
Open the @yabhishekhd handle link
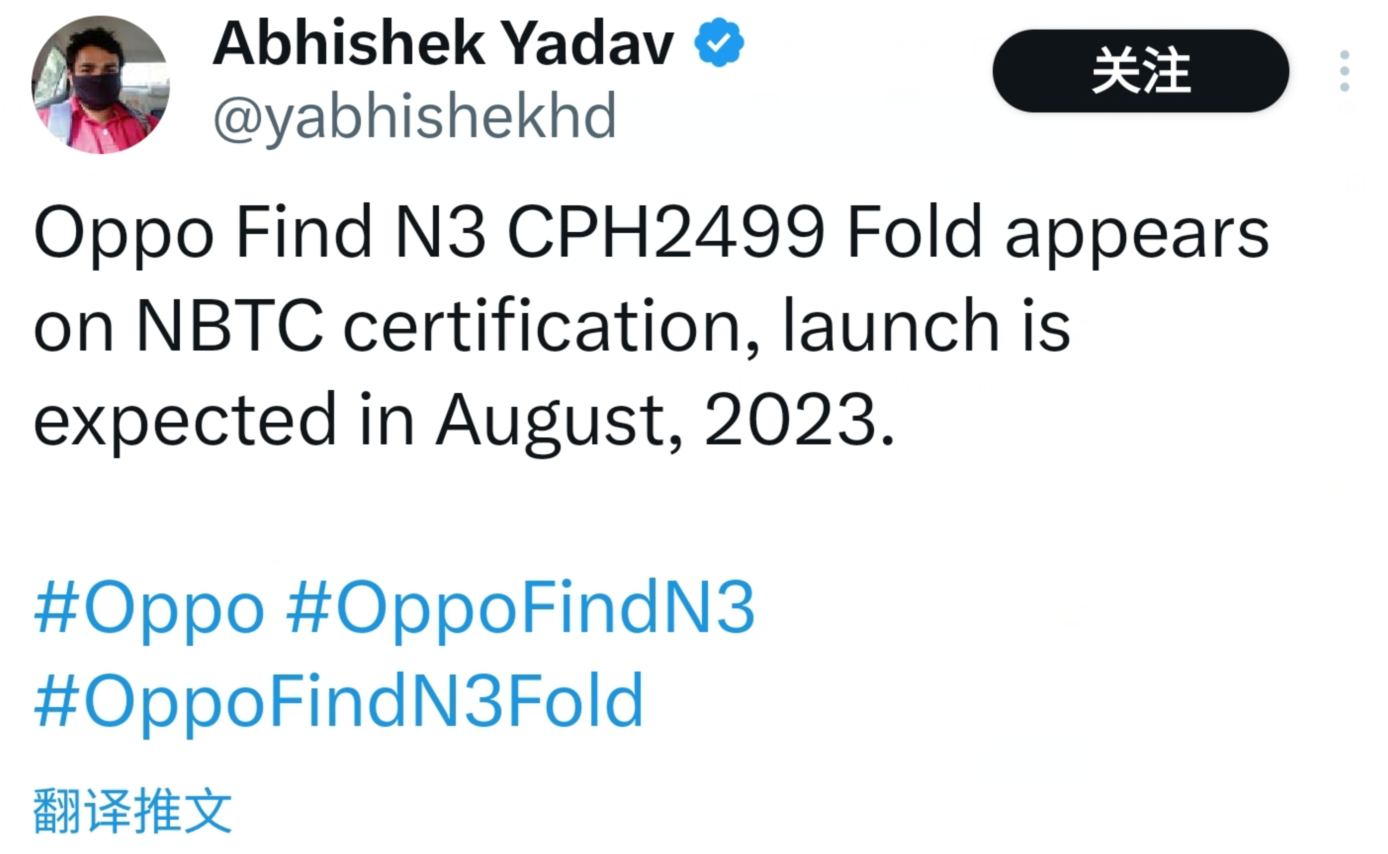(413, 118)
